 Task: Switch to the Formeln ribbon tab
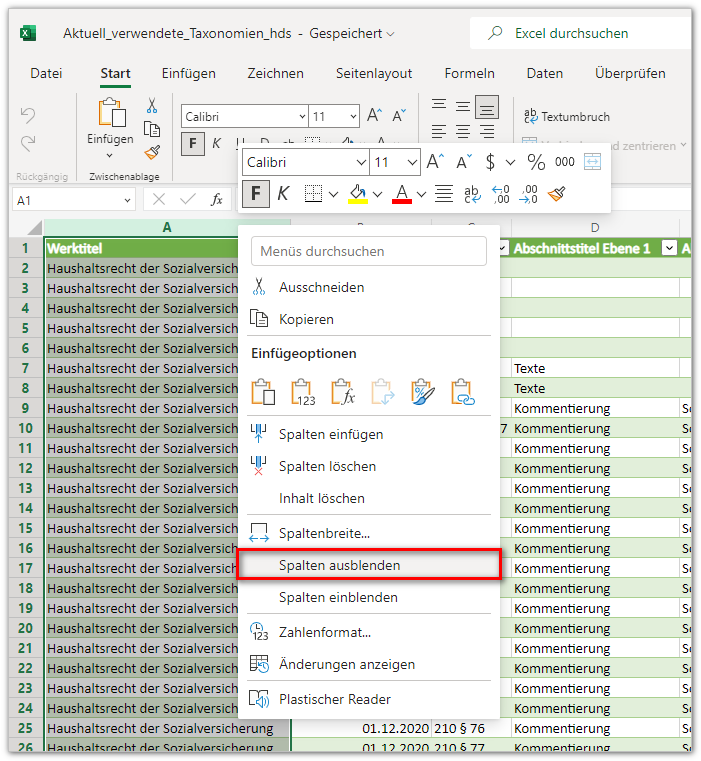click(x=469, y=73)
